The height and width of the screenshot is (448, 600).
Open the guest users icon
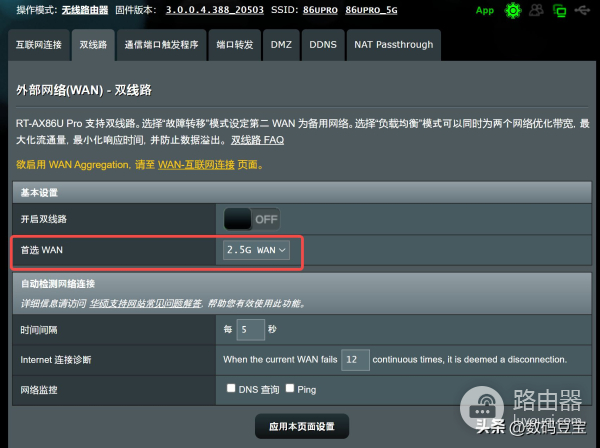tap(536, 10)
